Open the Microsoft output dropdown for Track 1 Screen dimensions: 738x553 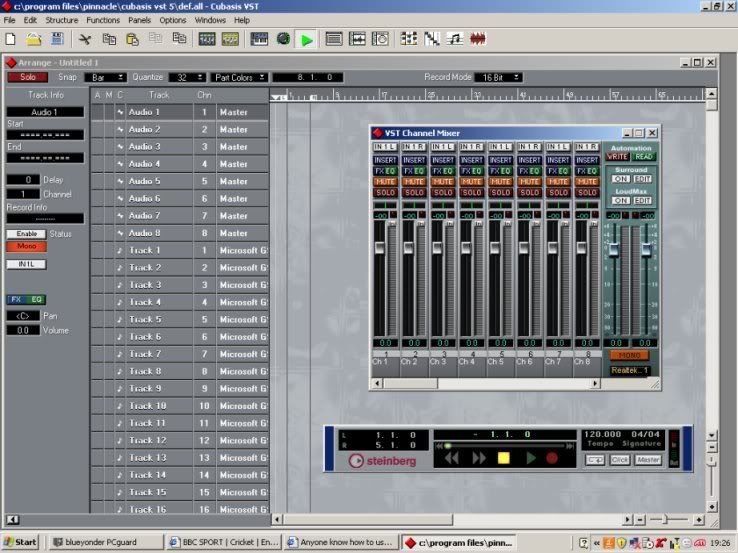242,251
